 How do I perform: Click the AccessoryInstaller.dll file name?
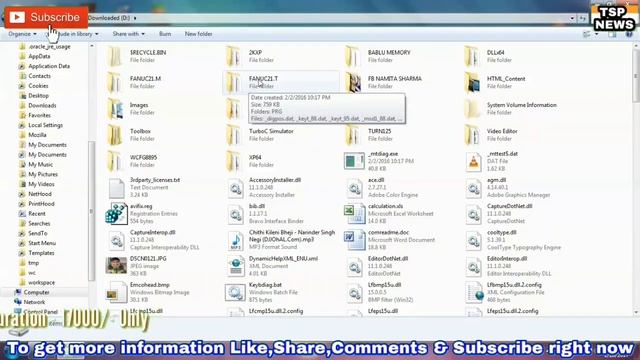275,180
